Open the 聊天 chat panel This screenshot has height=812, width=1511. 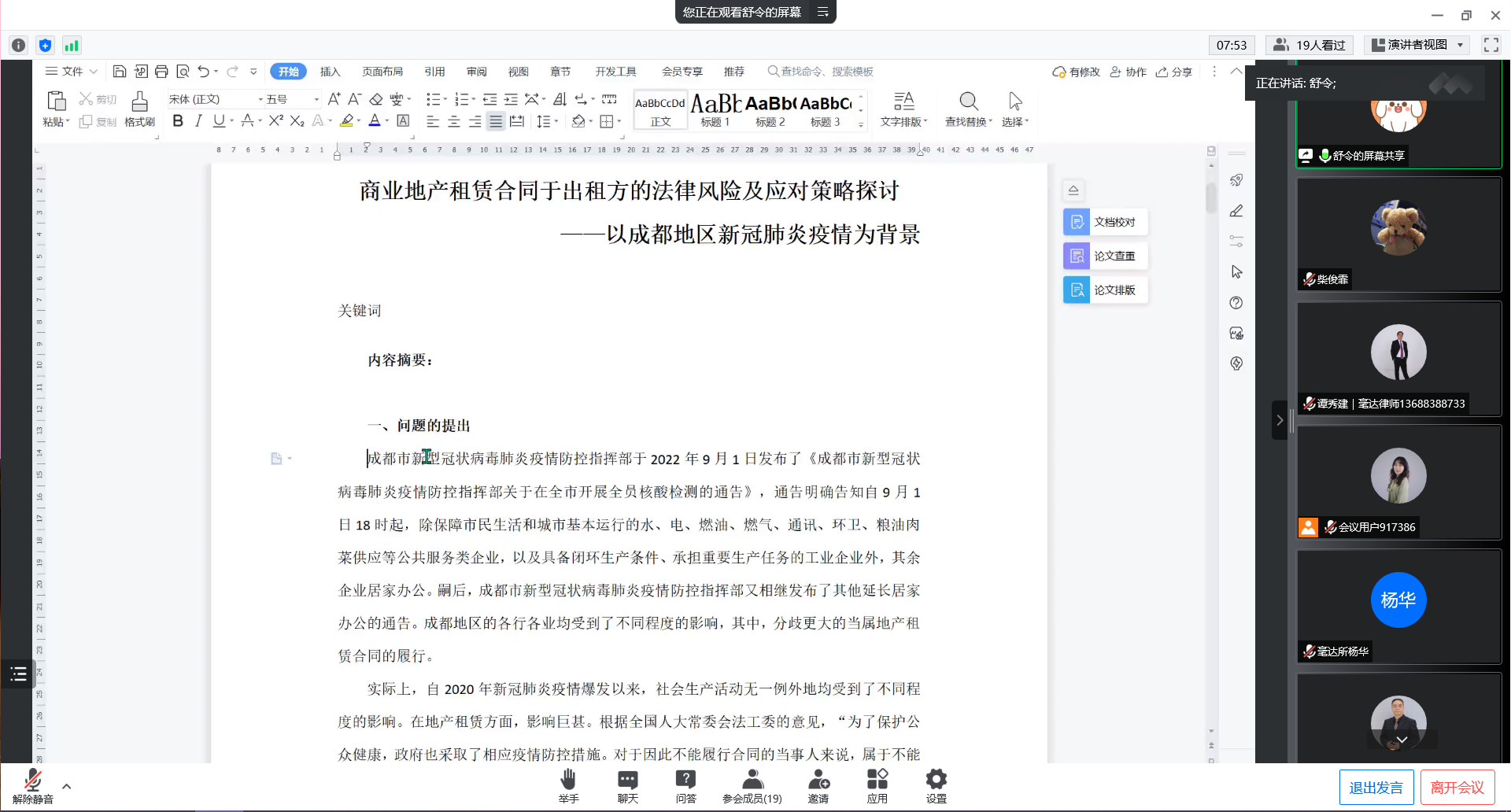pos(628,786)
